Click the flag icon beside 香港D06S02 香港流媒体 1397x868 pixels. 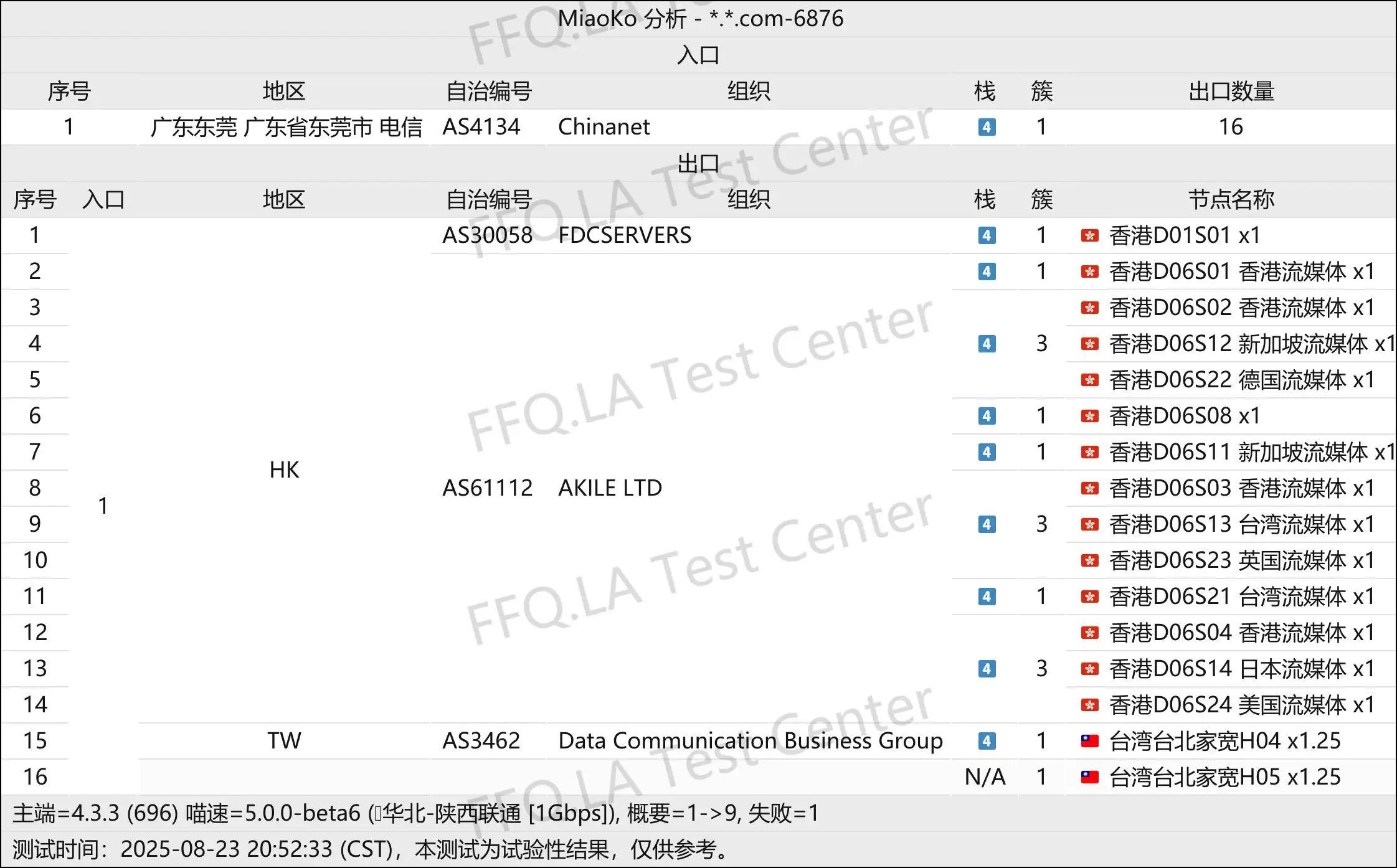click(1089, 308)
